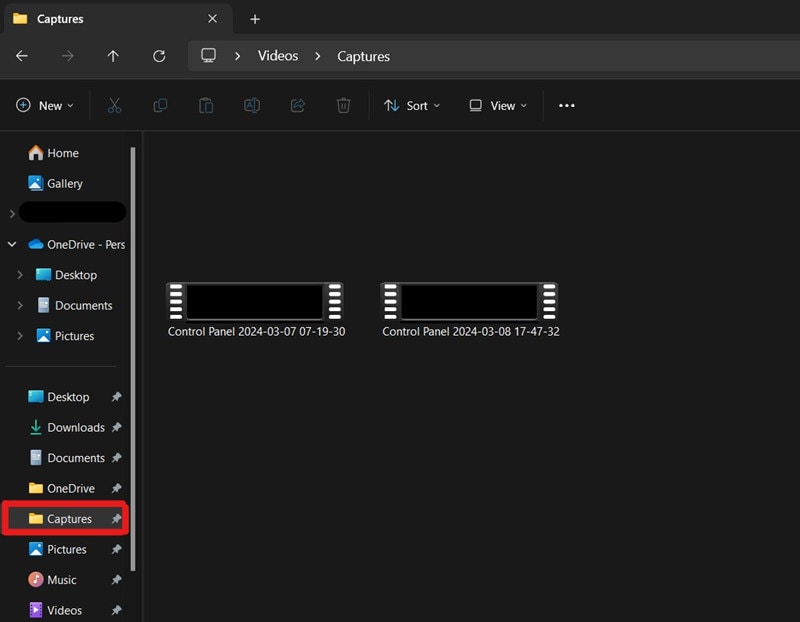This screenshot has height=622, width=800.
Task: Collapse the OneDrive - Pers tree entry
Action: pyautogui.click(x=11, y=244)
